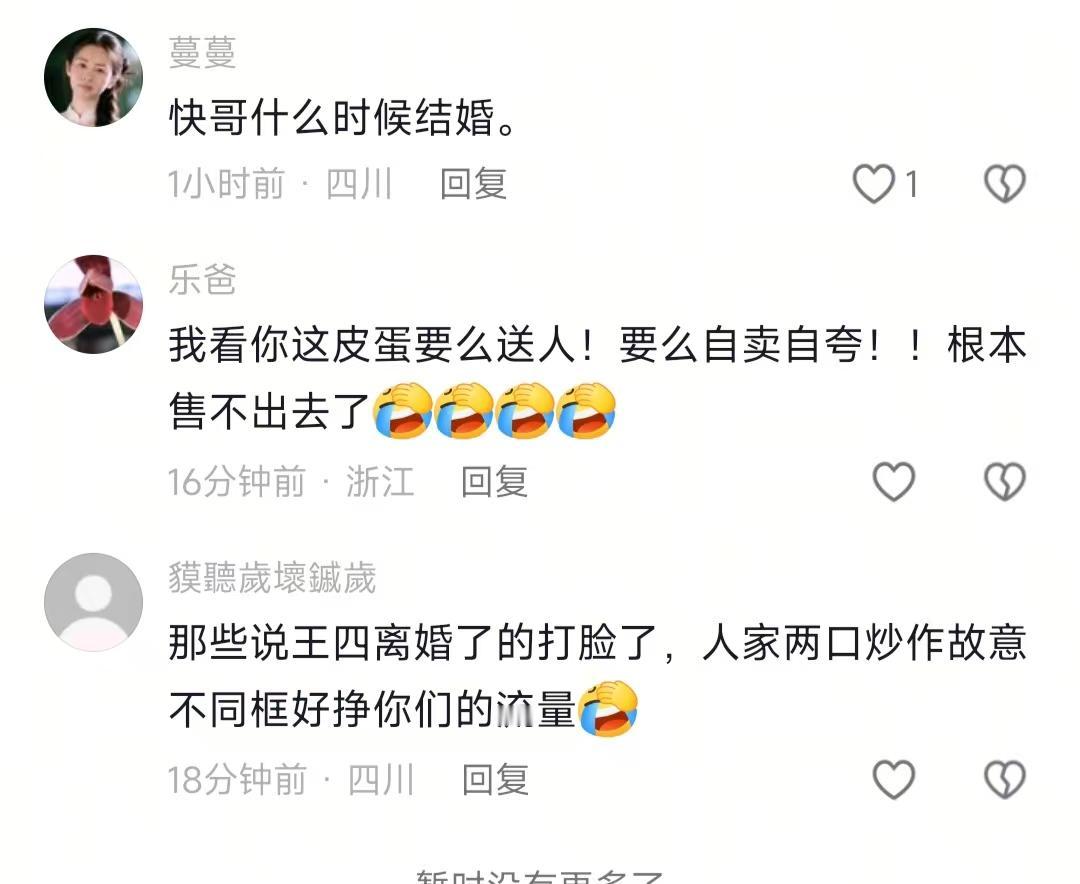
Task: Like the comment about 王四离婚
Action: (x=894, y=779)
